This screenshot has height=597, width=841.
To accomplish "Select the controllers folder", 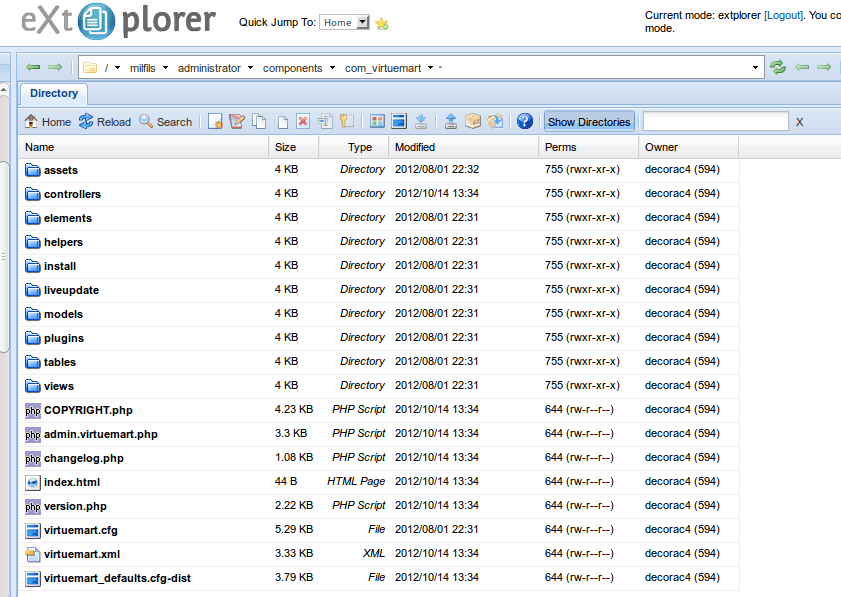I will [x=379, y=194].
